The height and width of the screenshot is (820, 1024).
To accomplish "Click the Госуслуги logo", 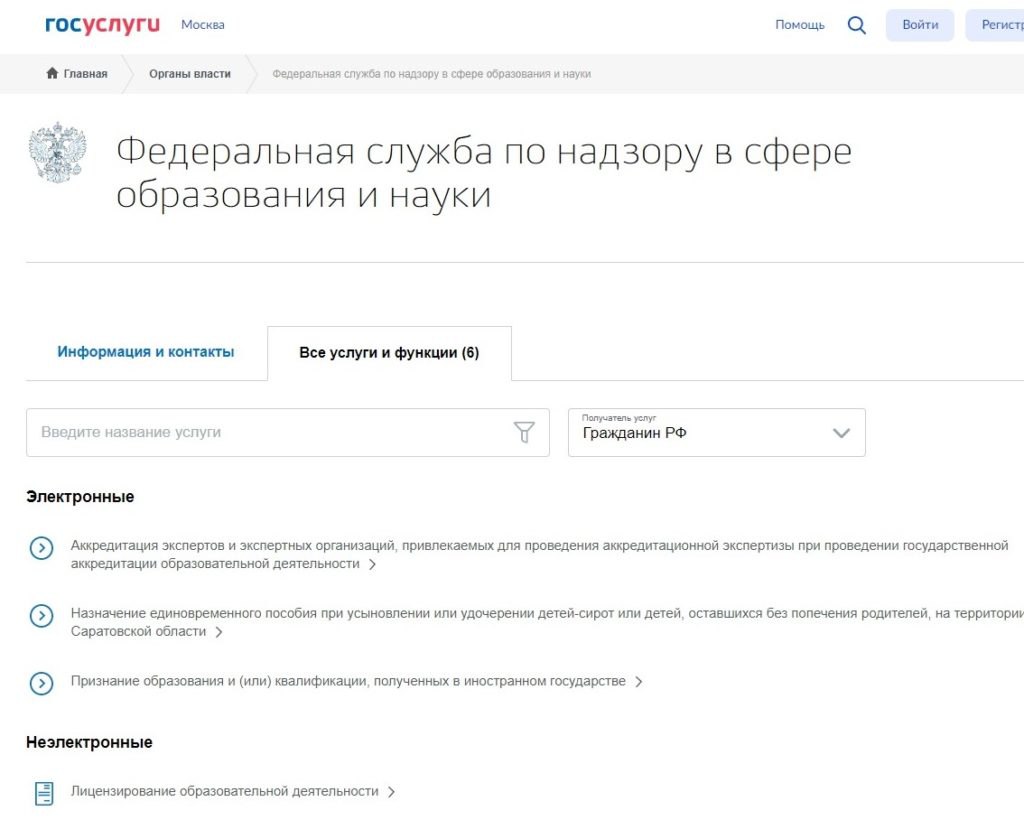I will pos(102,25).
